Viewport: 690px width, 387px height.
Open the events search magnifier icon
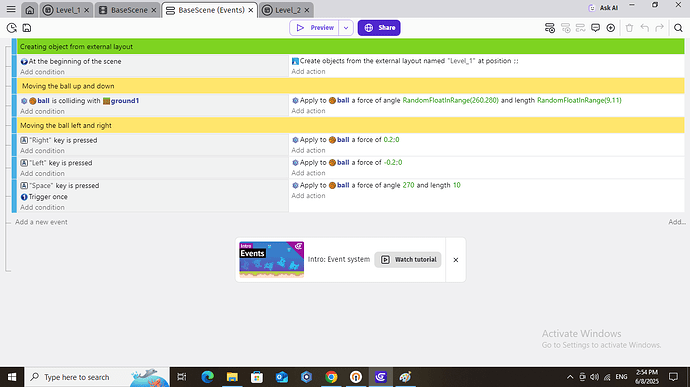pyautogui.click(x=678, y=28)
